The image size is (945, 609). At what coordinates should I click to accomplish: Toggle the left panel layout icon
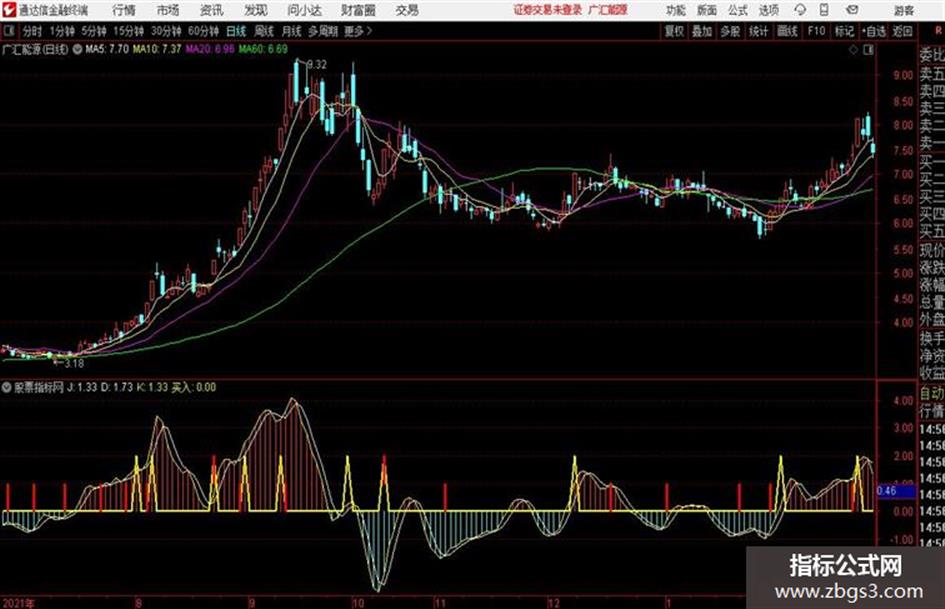click(8, 31)
